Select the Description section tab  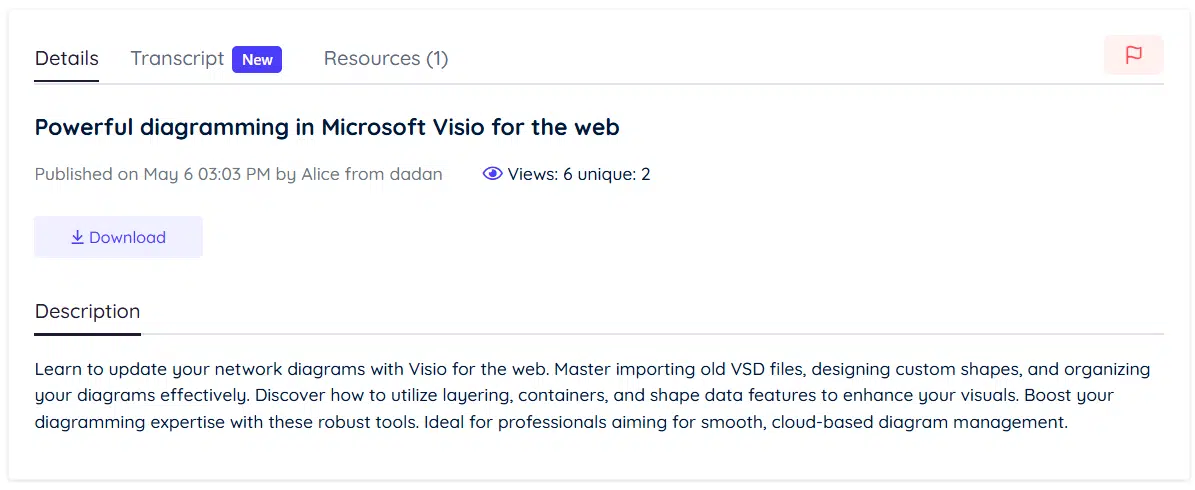click(x=87, y=311)
